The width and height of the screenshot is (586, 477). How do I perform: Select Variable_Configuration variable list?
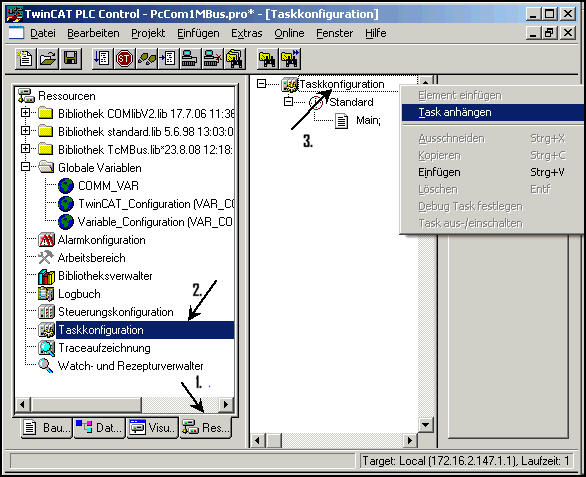click(155, 222)
